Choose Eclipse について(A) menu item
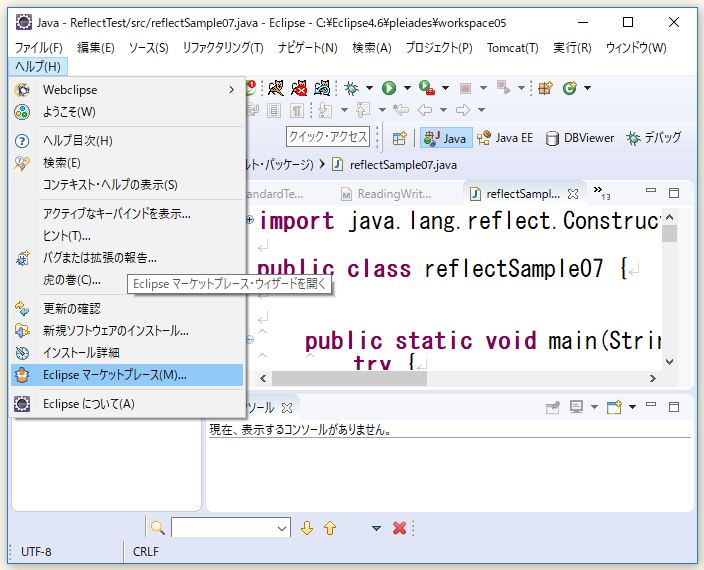Viewport: 704px width, 570px height. point(127,404)
